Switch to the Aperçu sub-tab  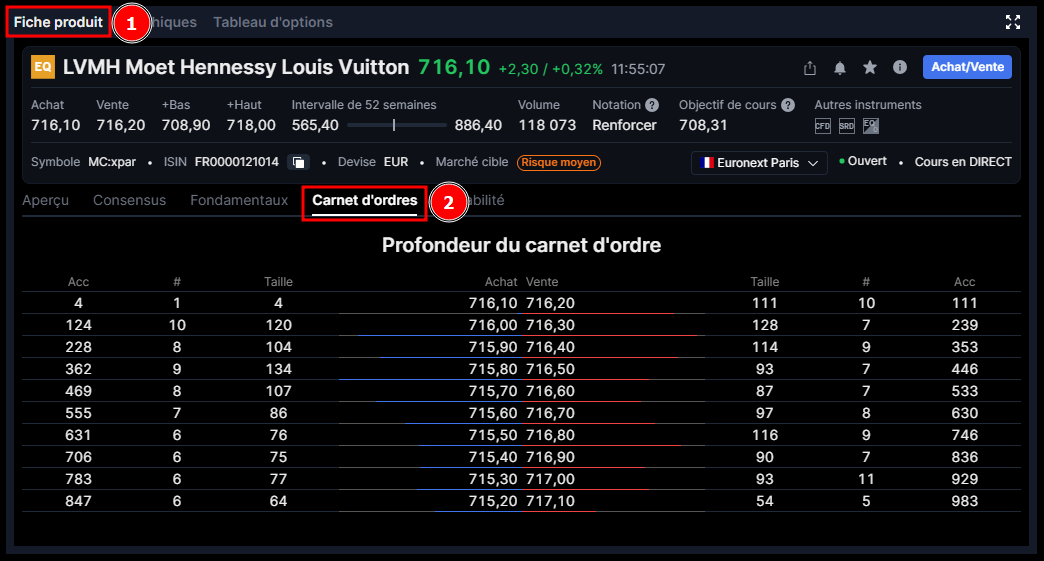click(x=45, y=200)
